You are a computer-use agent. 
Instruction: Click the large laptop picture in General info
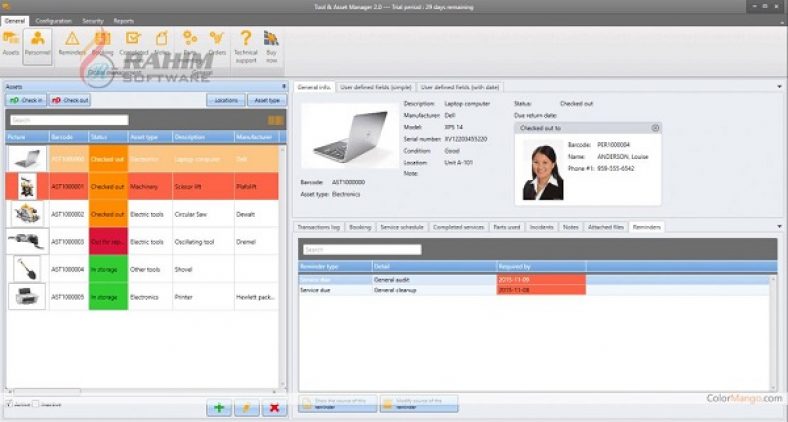coord(350,136)
